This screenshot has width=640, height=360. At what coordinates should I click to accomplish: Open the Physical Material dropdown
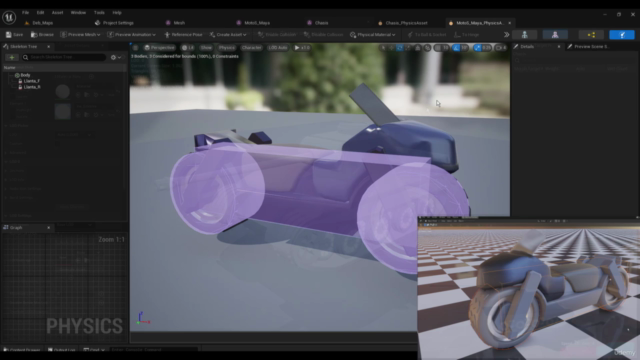[373, 35]
